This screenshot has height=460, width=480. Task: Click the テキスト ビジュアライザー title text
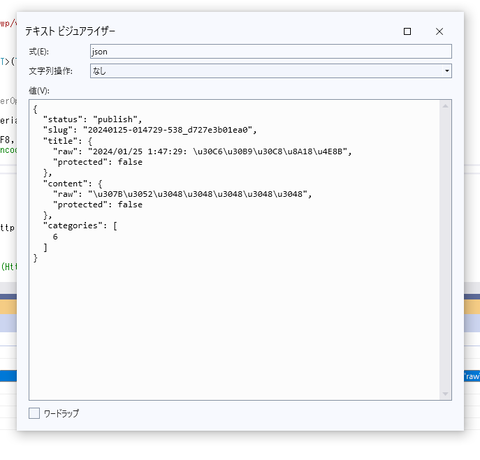(x=70, y=31)
